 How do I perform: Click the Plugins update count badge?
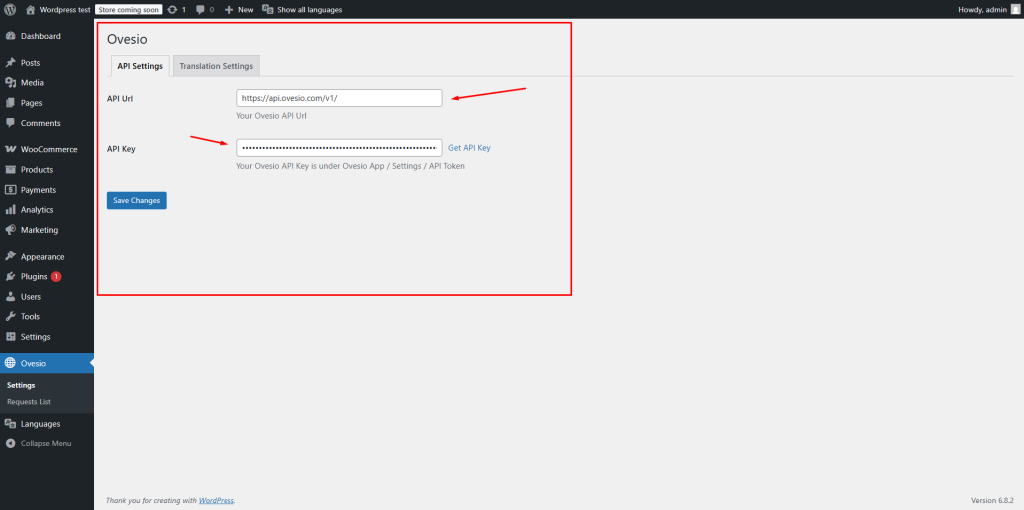point(56,276)
